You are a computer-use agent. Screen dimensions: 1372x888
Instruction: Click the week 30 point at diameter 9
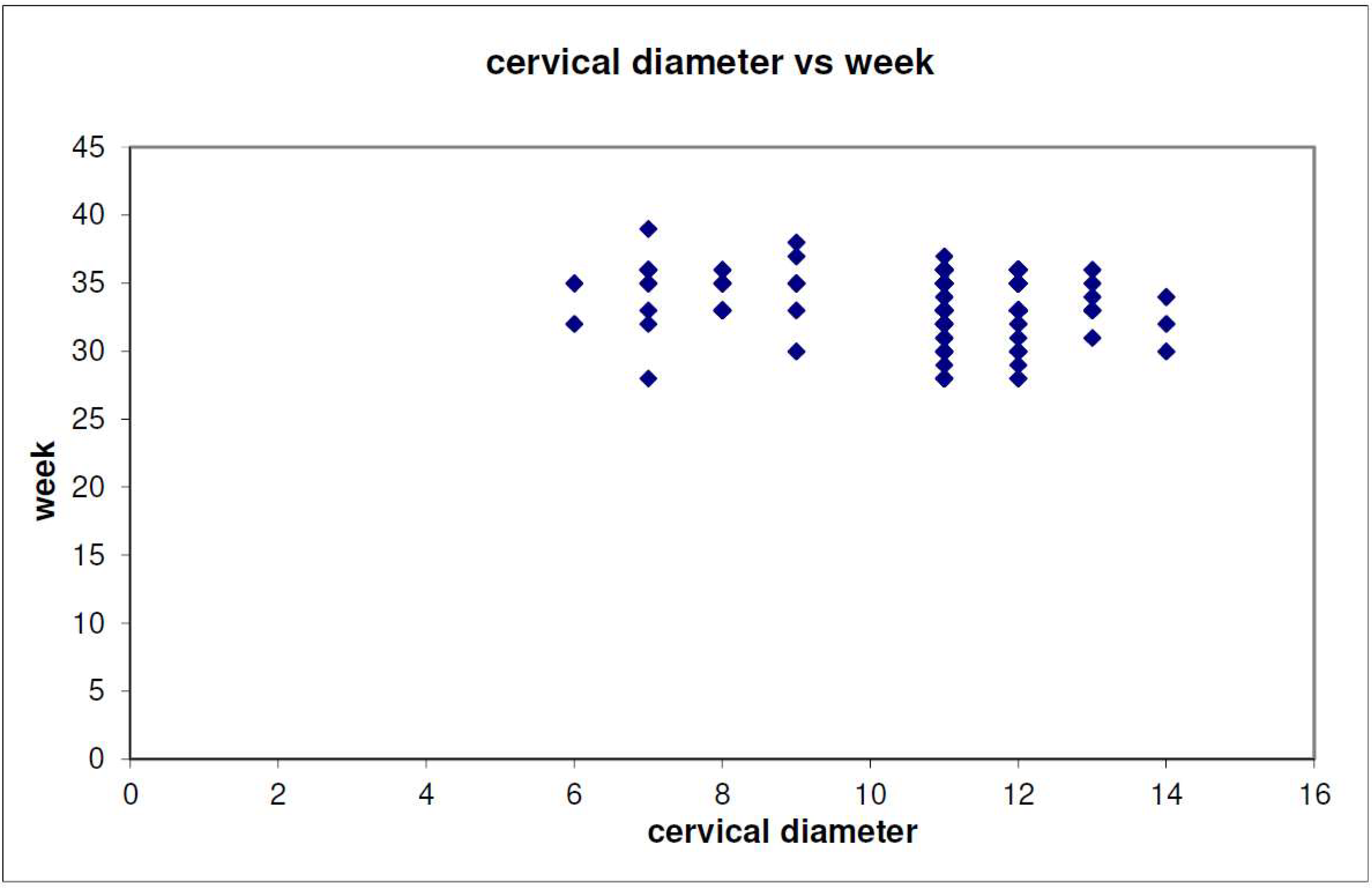coord(797,351)
